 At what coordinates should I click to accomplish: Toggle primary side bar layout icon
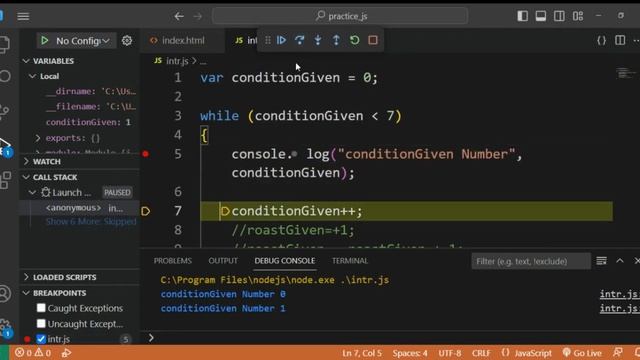[522, 16]
